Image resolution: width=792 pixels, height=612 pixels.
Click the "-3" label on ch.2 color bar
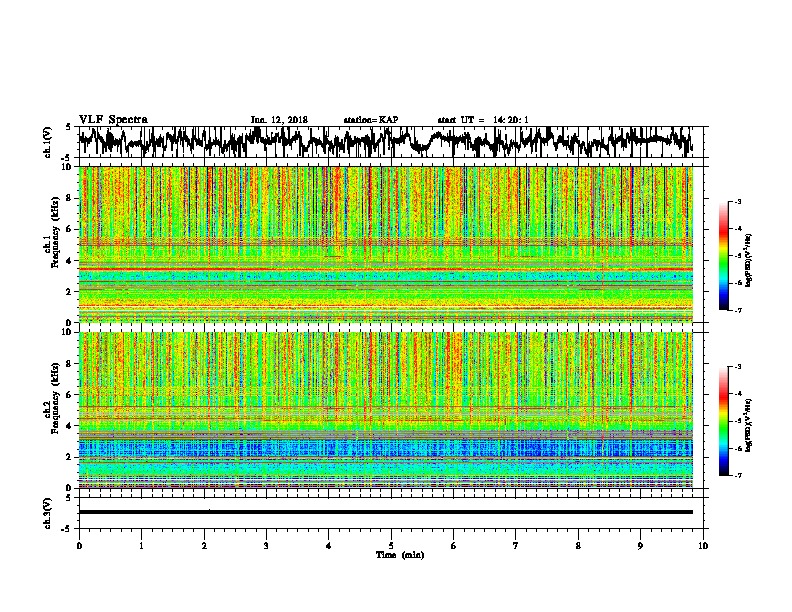pyautogui.click(x=737, y=367)
